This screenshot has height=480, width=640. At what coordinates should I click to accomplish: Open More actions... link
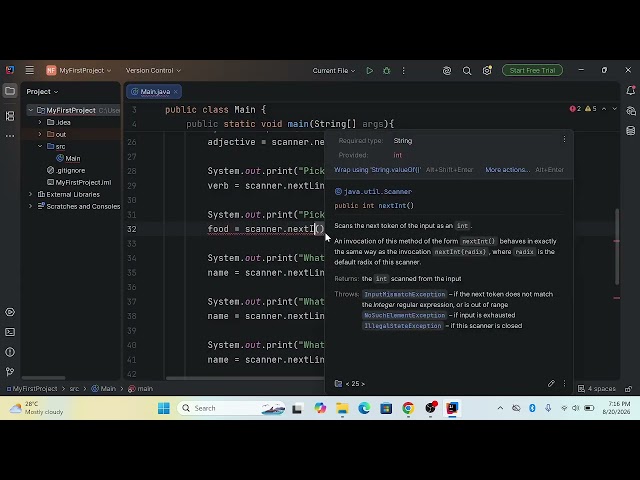pyautogui.click(x=508, y=169)
